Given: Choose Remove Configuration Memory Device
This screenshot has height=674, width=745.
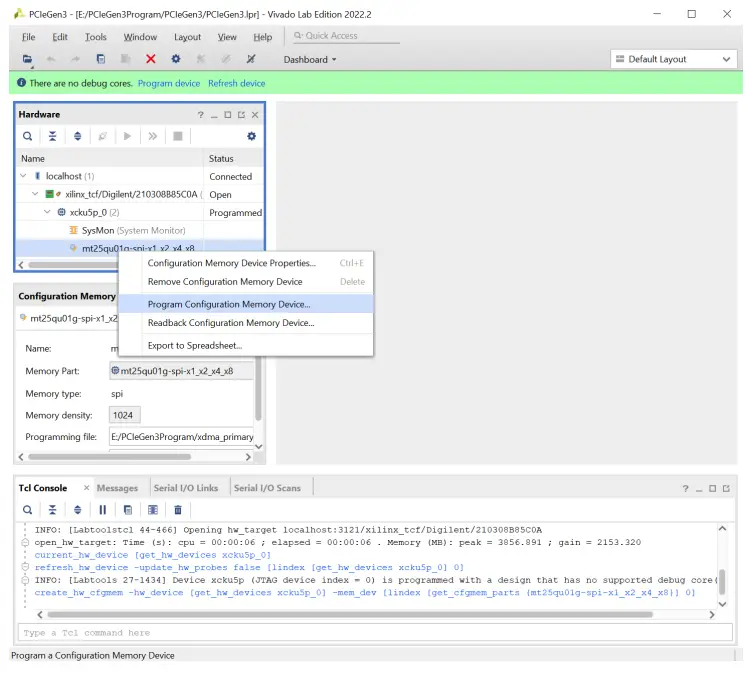Looking at the screenshot, I should (x=246, y=282).
